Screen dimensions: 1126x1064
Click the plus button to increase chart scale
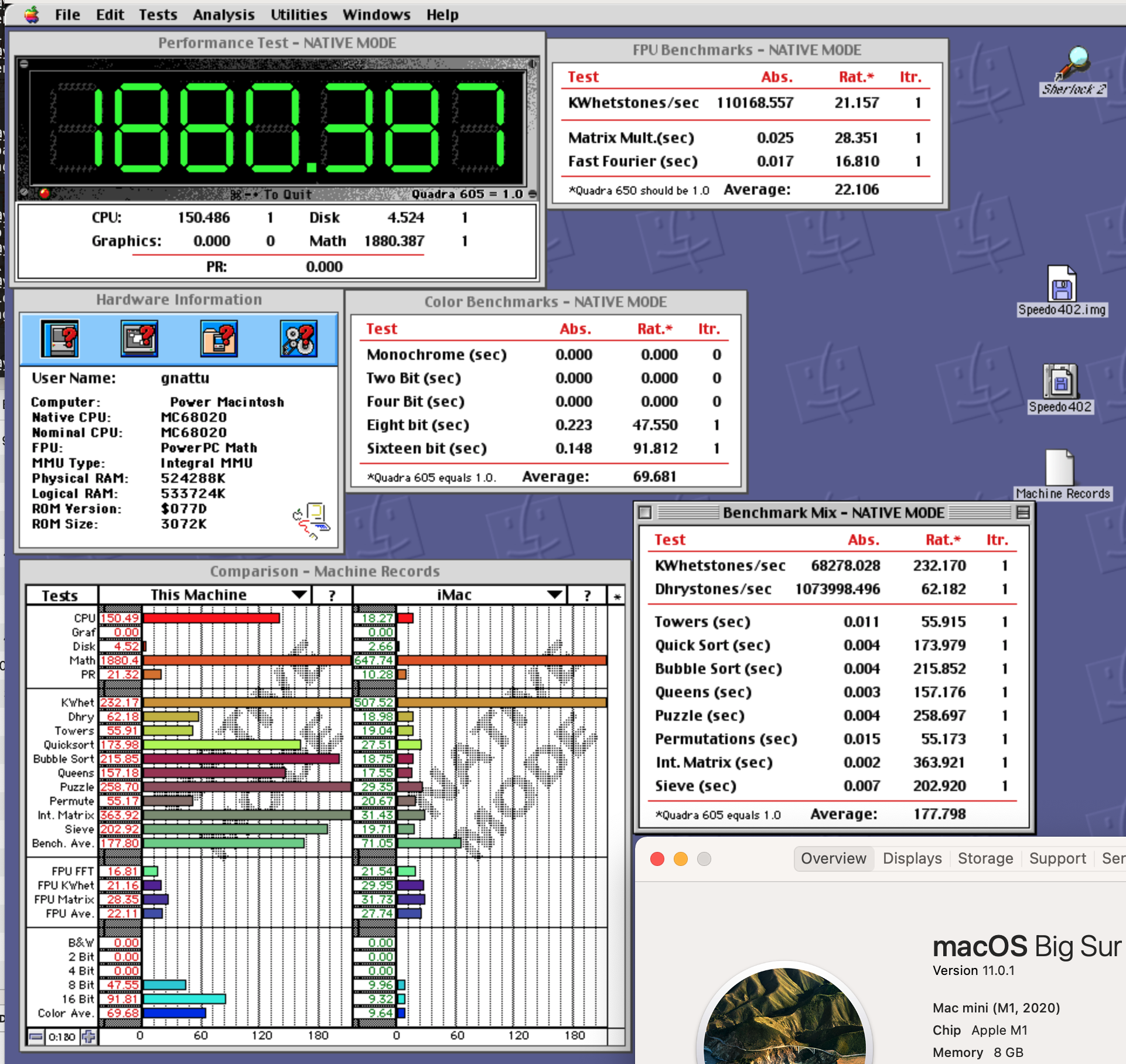[x=89, y=1036]
